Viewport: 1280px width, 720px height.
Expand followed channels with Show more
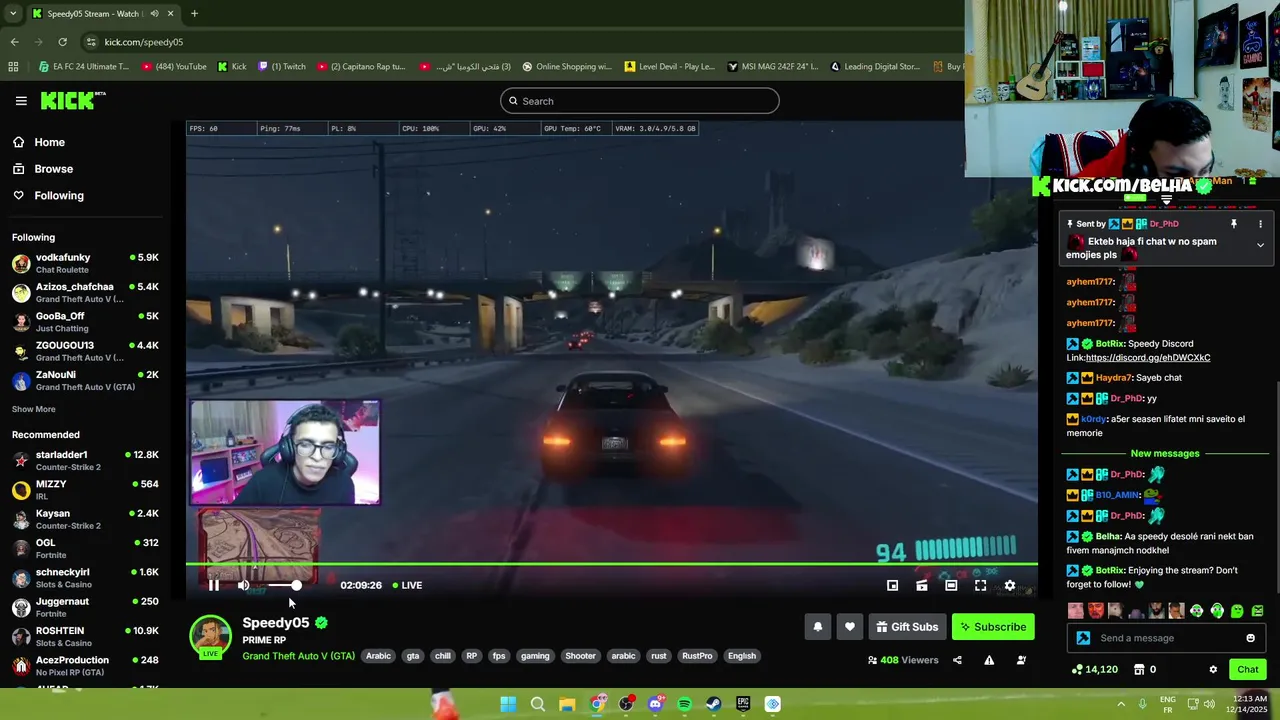[34, 409]
